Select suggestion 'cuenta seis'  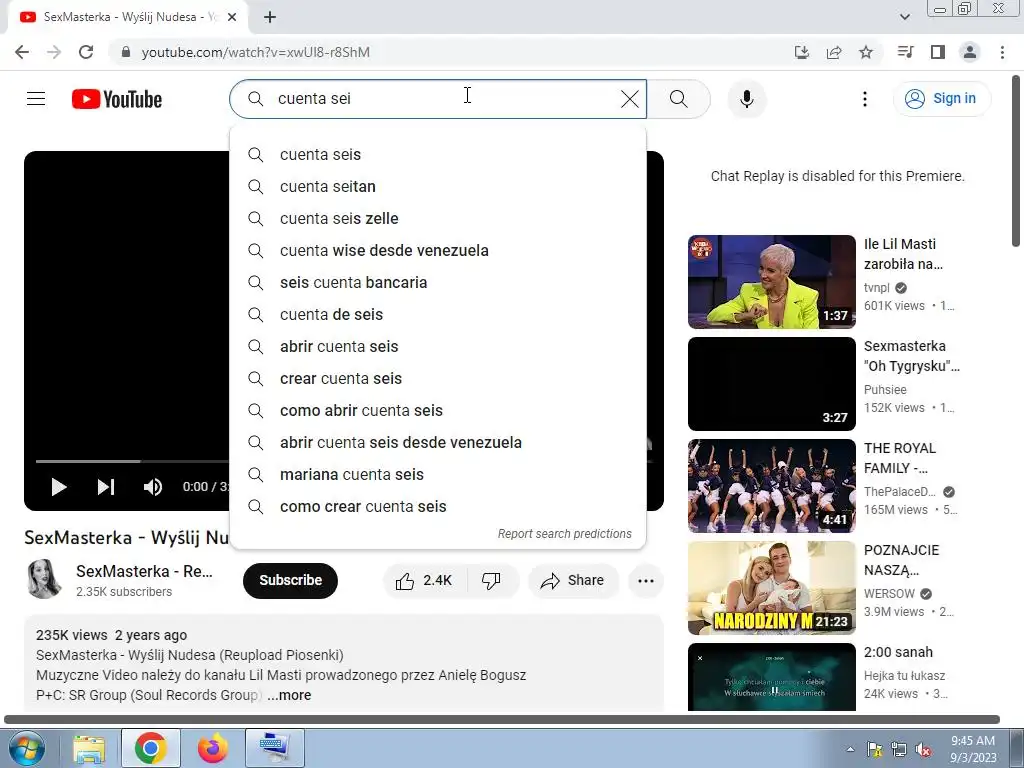tap(438, 155)
